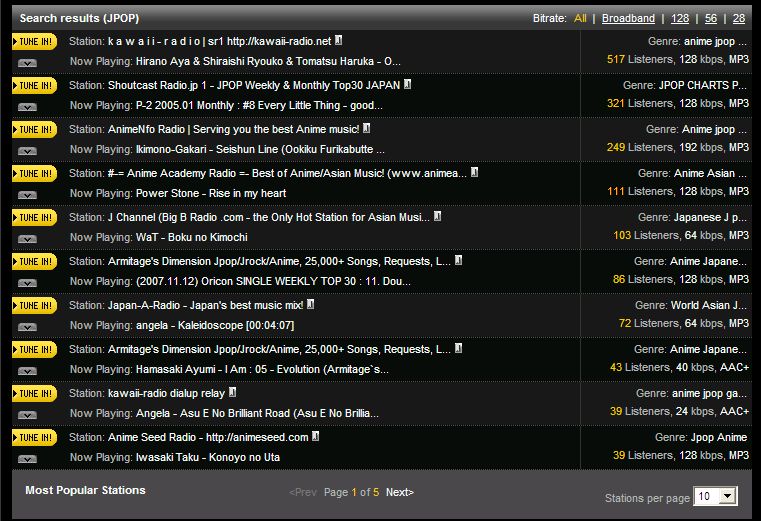Expand details arrow under Shoutcast Radio.jp

click(27, 107)
